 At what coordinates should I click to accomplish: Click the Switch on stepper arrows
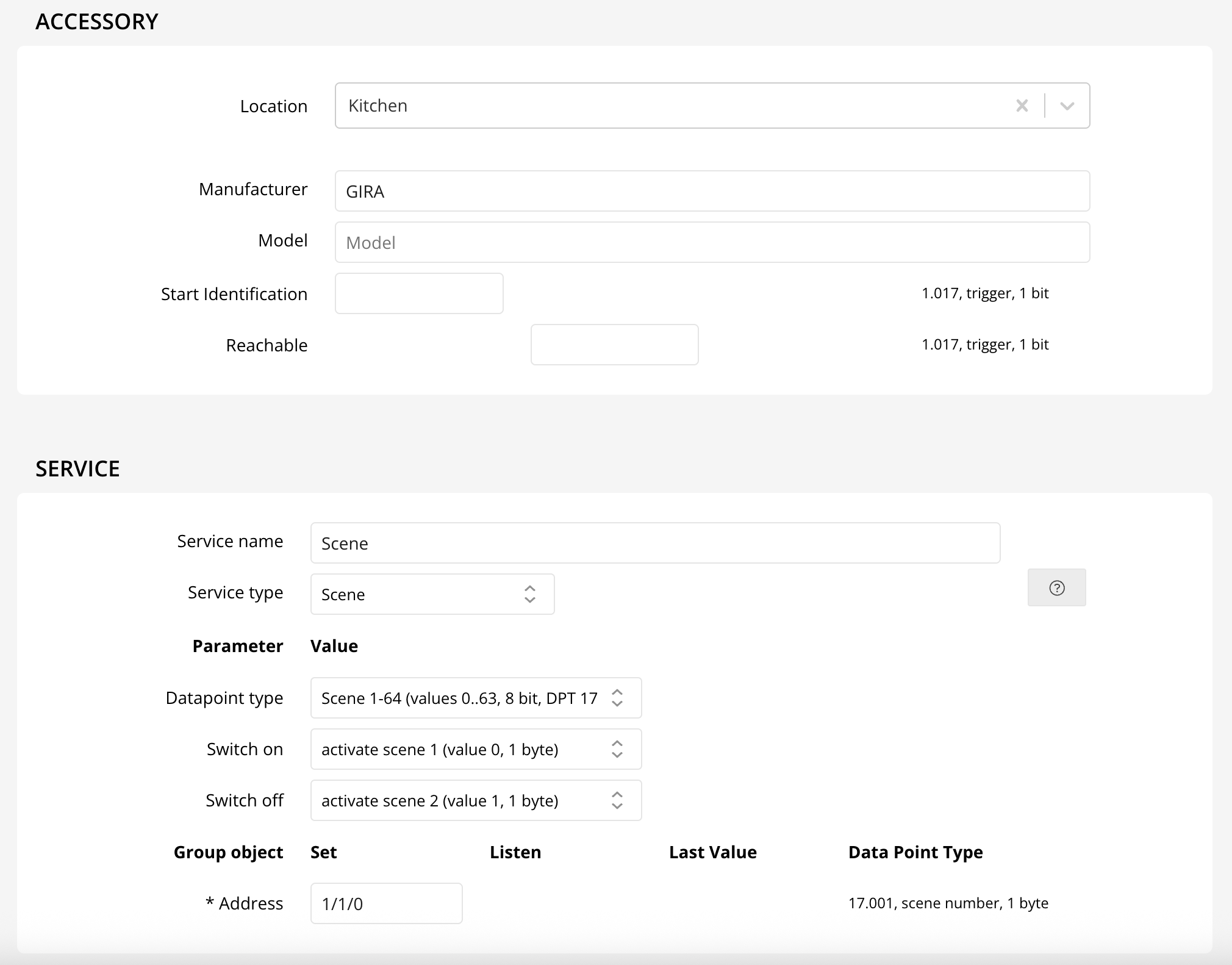point(617,749)
